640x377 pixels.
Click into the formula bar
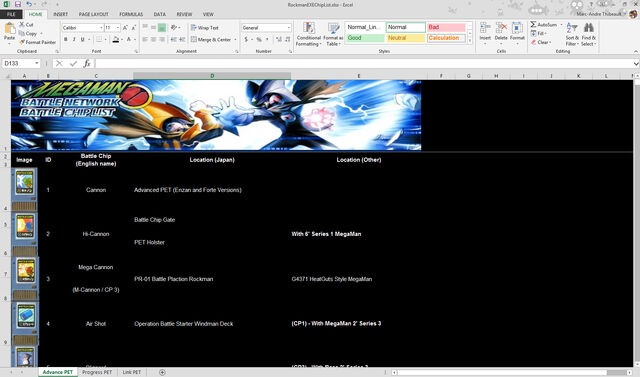click(363, 64)
